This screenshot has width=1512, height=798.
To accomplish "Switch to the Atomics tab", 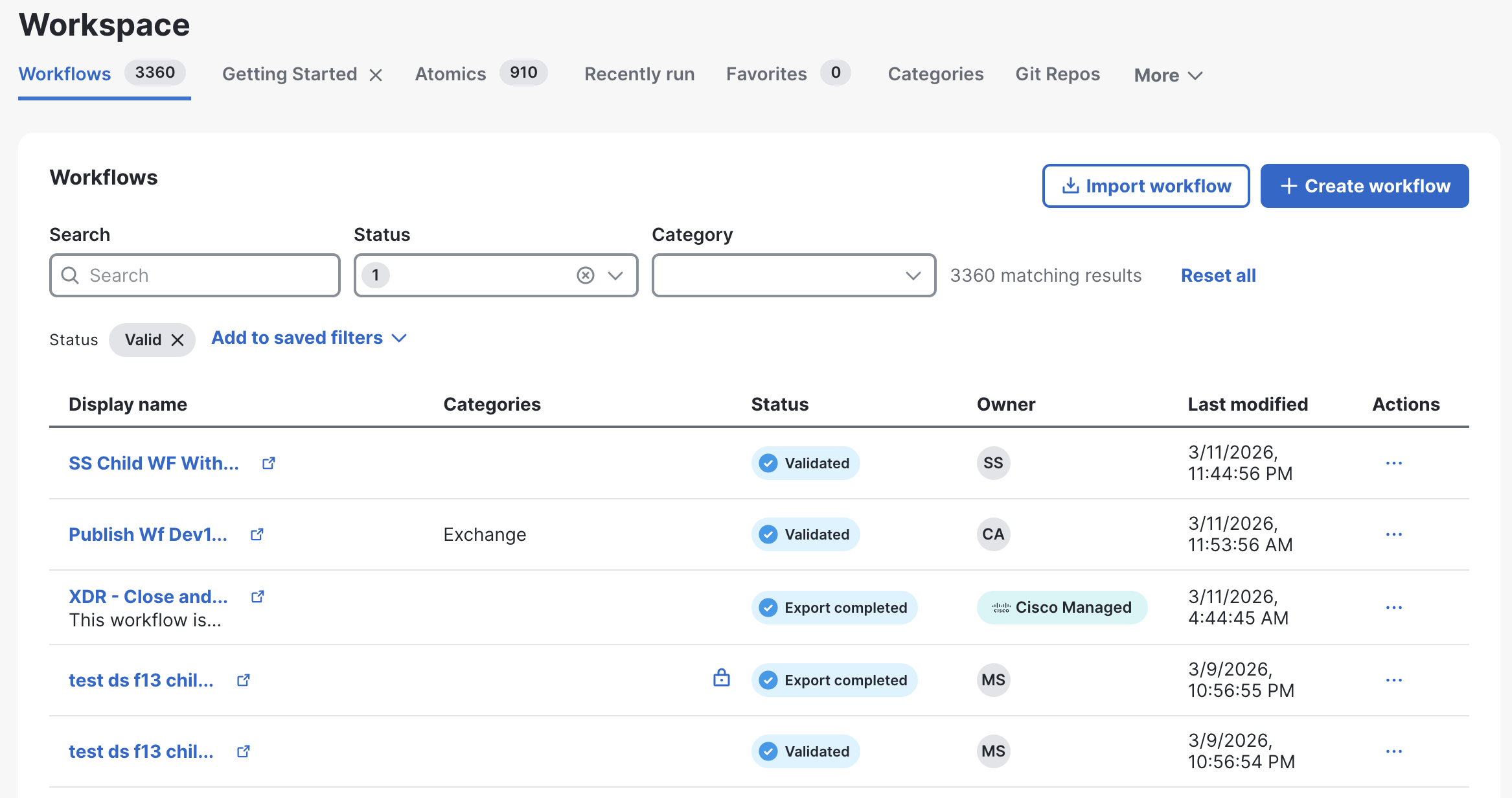I will click(x=451, y=74).
